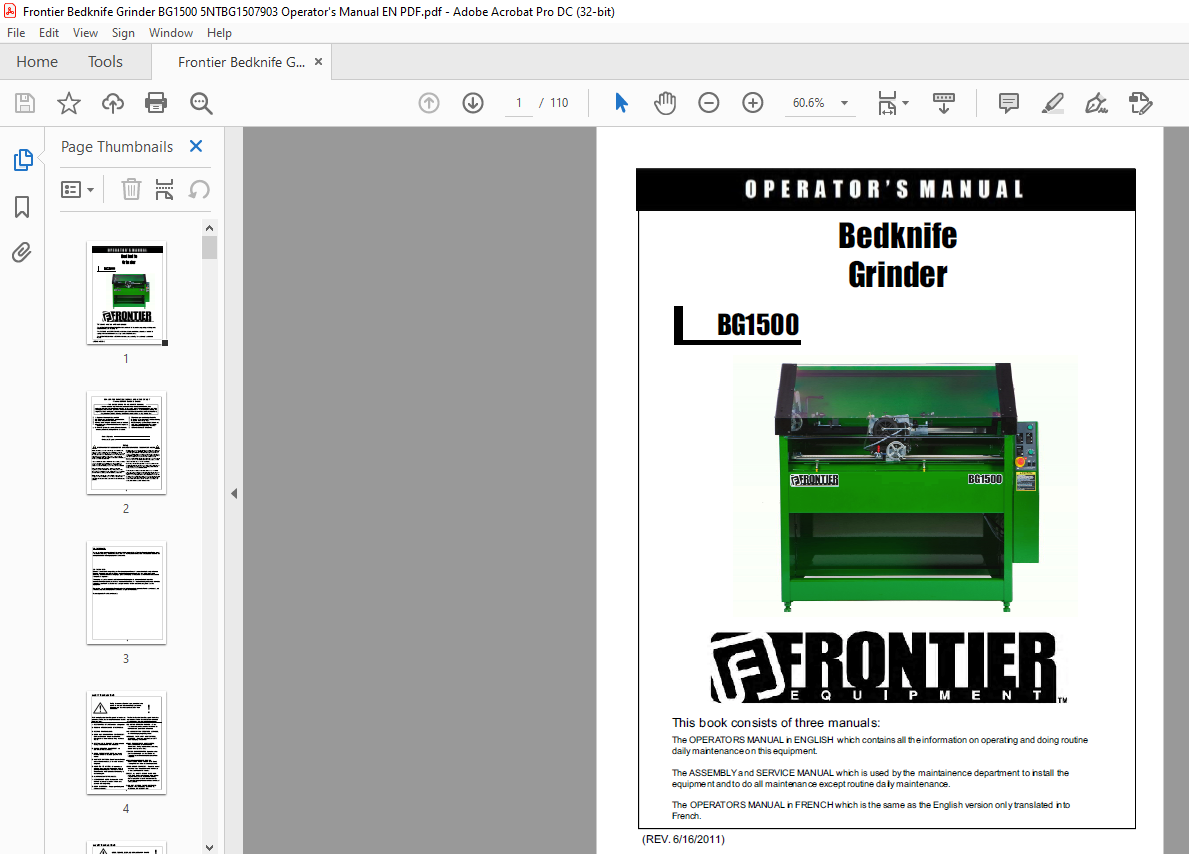Open the View menu
This screenshot has width=1189, height=854.
(85, 33)
